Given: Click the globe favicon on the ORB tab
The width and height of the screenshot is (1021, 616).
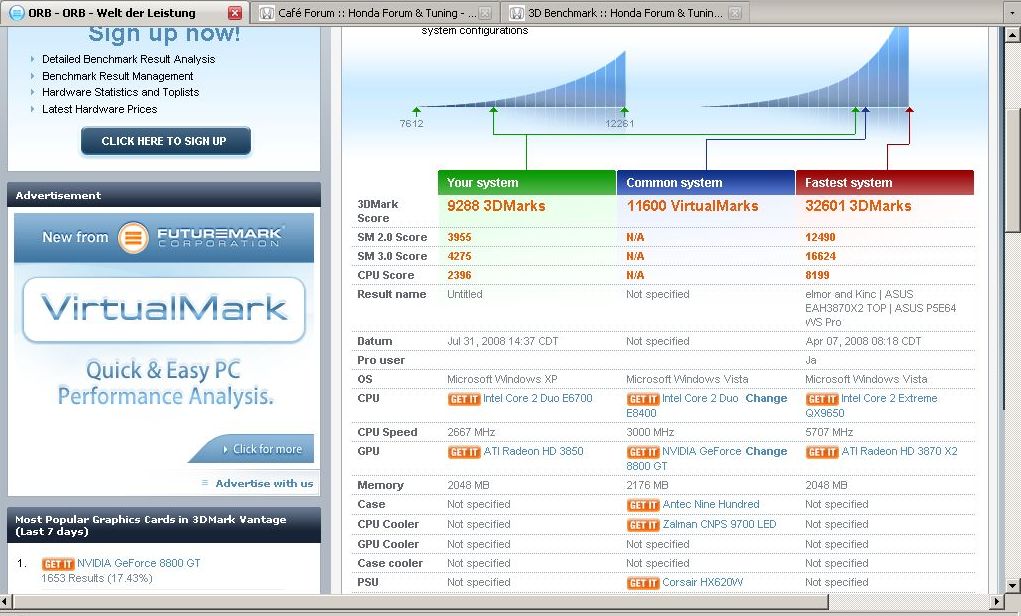Looking at the screenshot, I should (x=17, y=12).
